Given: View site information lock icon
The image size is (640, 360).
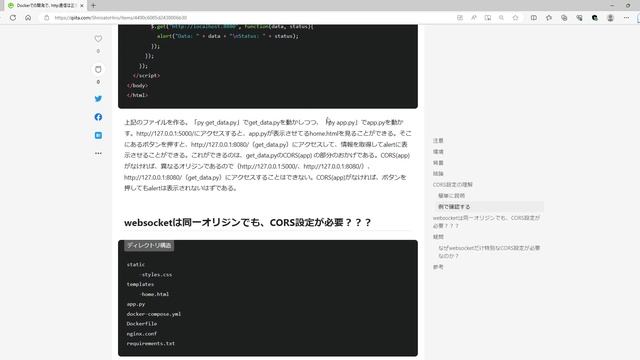Looking at the screenshot, I should tap(47, 18).
